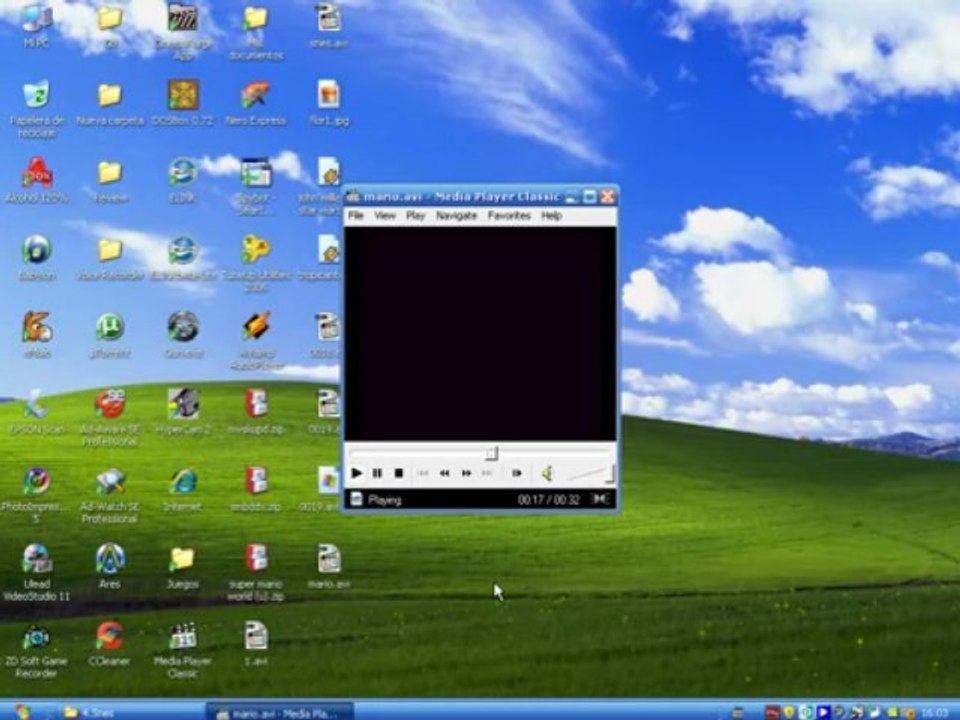Open the View menu
This screenshot has height=720, width=960.
pyautogui.click(x=385, y=216)
